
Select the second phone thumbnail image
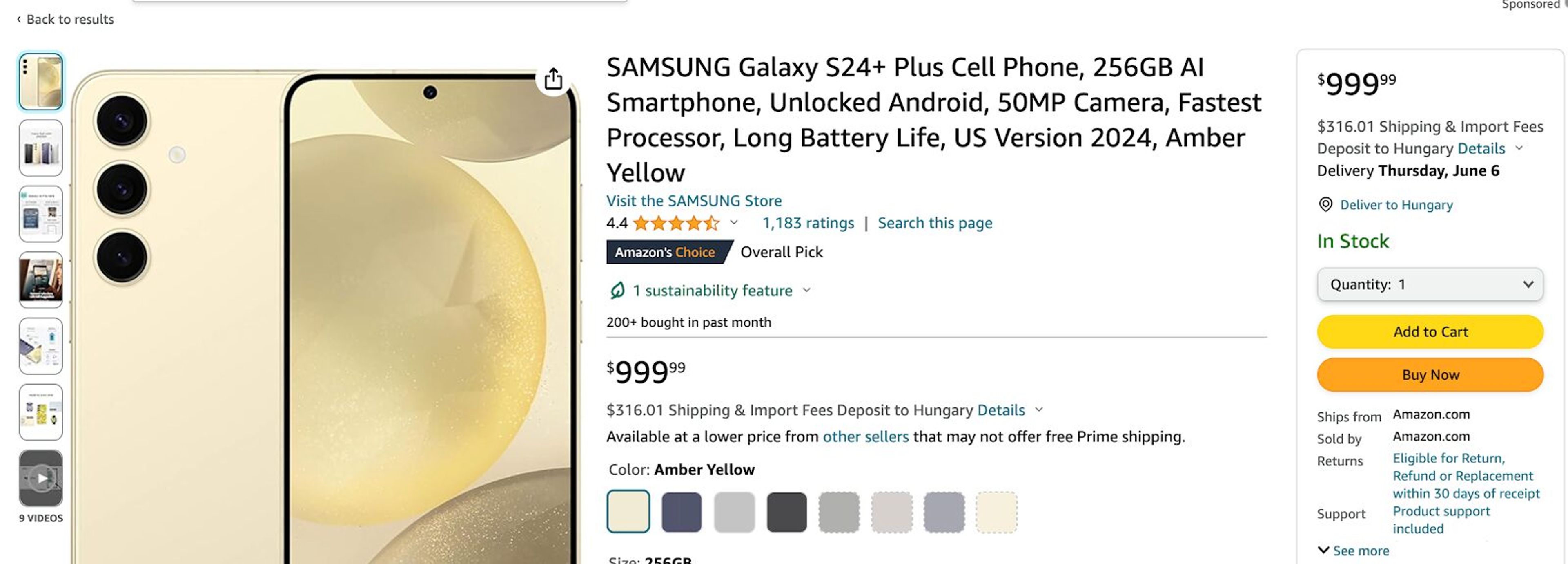click(40, 148)
